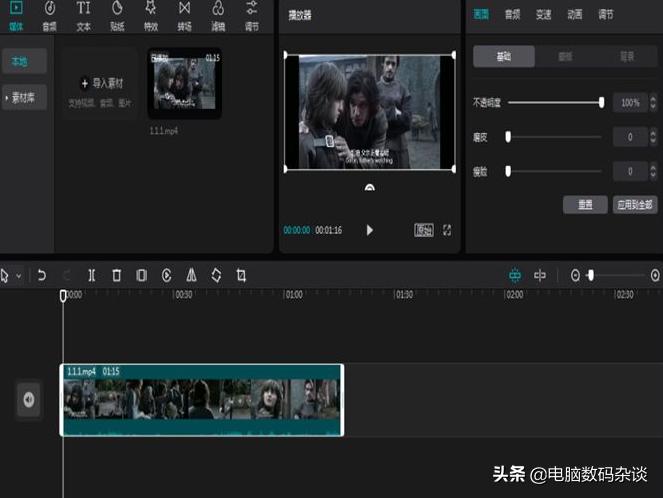Toggle the preview axis icon

click(x=540, y=276)
